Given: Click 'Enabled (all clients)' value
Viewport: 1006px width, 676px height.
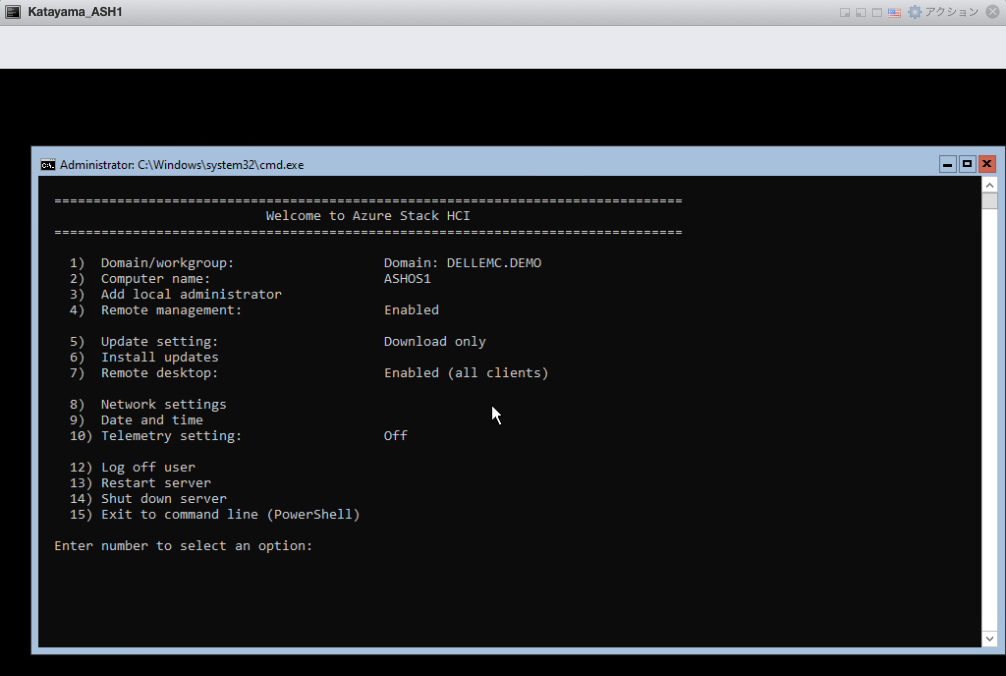Looking at the screenshot, I should click(x=466, y=373).
